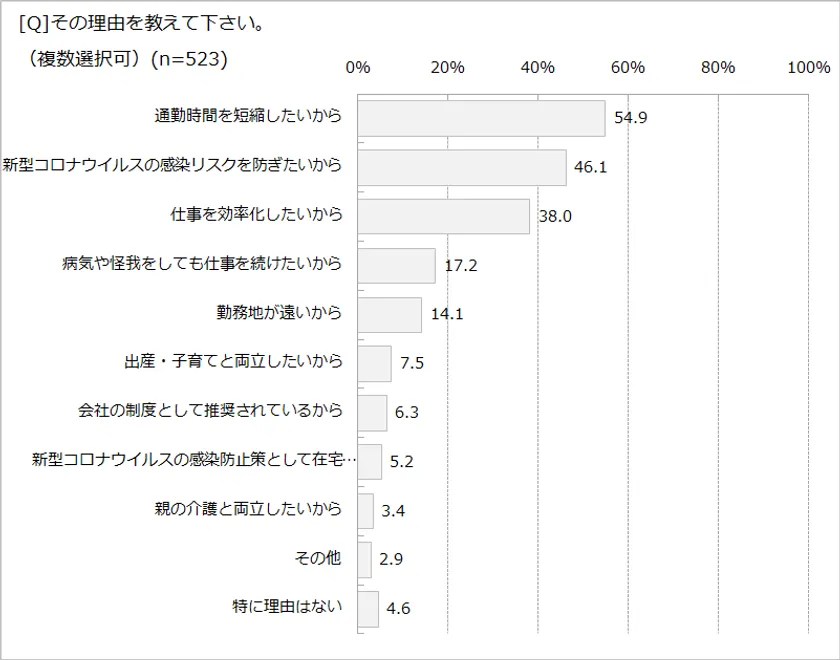Select the 60% axis tick label

628,67
